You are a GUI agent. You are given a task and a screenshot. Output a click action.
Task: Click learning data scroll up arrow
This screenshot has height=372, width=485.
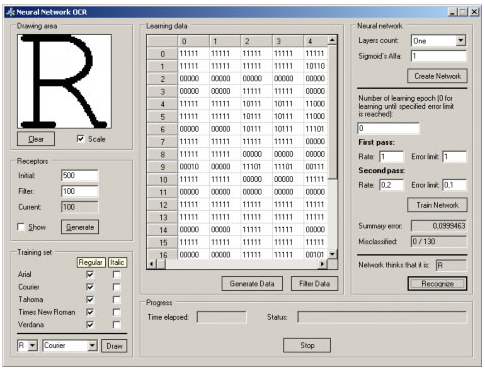click(x=332, y=40)
